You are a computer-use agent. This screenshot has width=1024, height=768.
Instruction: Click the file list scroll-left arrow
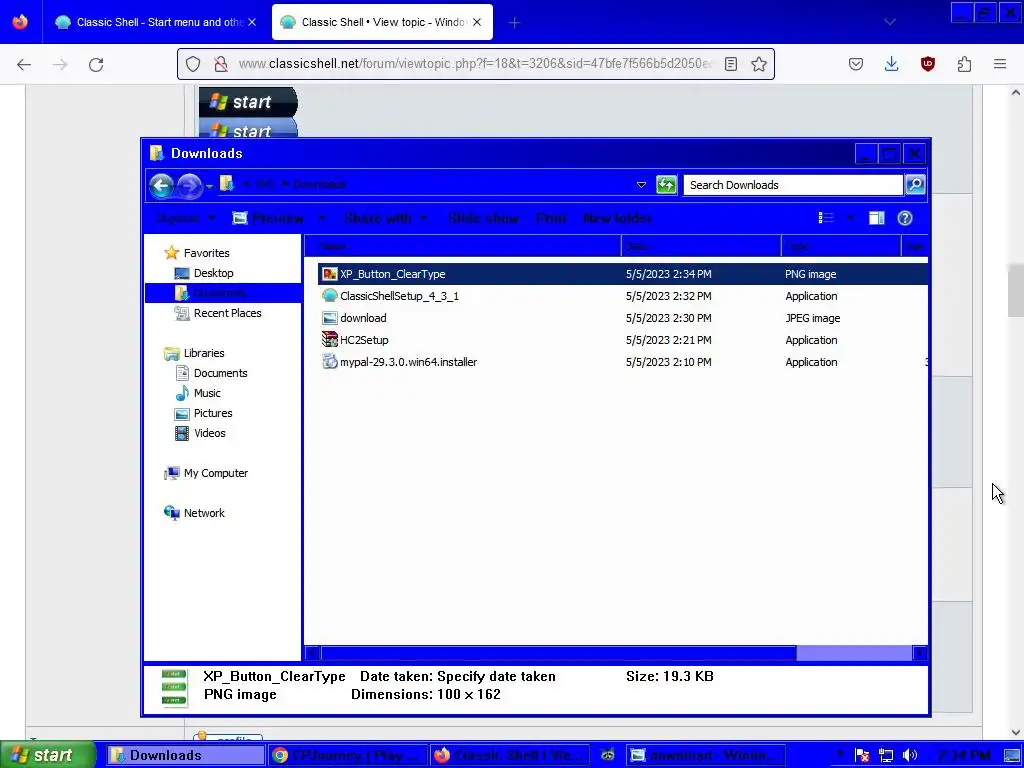click(x=312, y=652)
